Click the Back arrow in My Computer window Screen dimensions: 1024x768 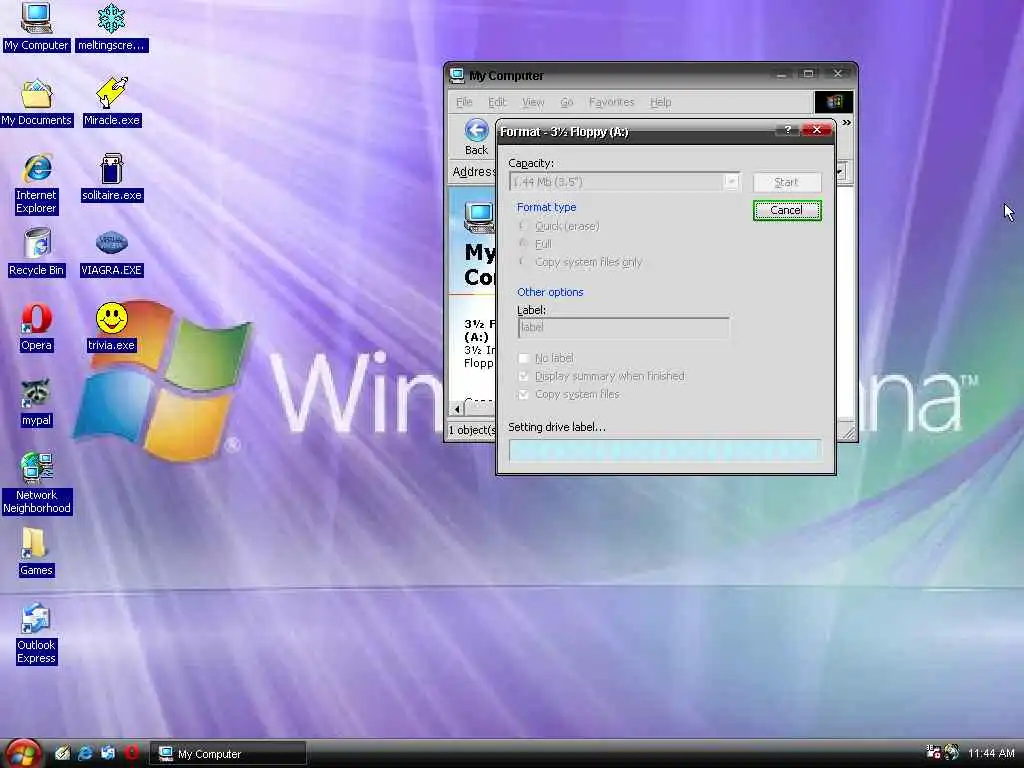[476, 137]
